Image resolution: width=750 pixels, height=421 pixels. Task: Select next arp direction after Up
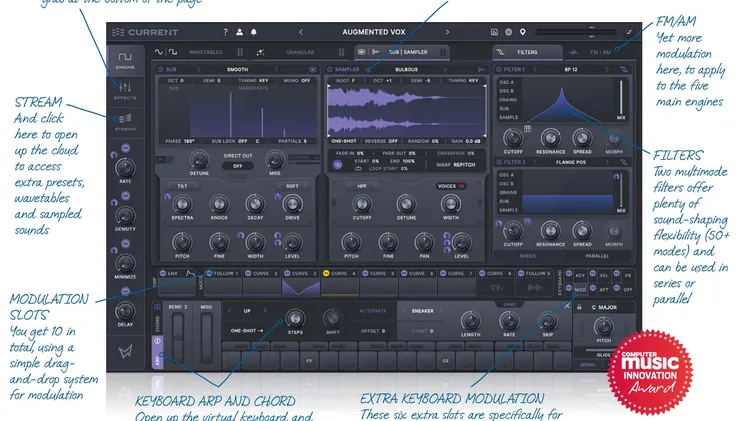pos(265,310)
